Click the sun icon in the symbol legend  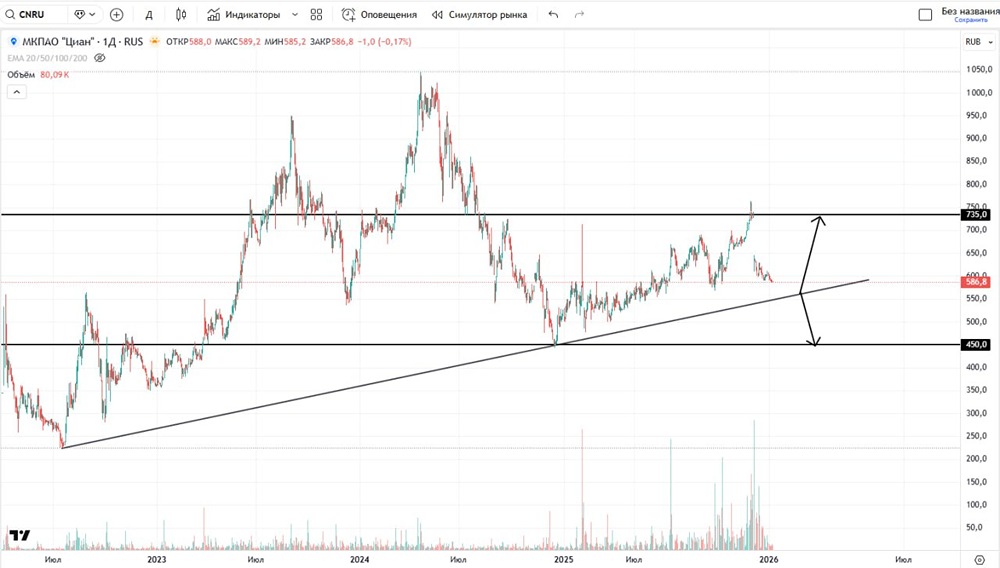coord(154,41)
